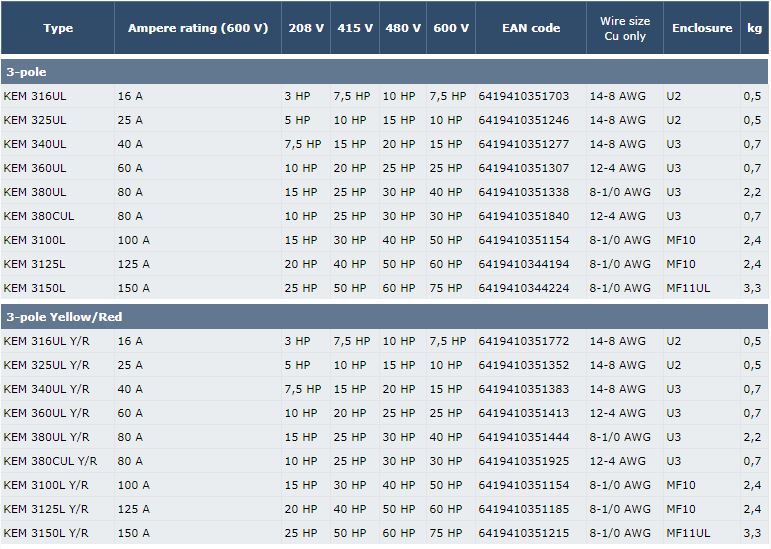
Task: Click EAN code 6419410351185
Action: tap(524, 509)
